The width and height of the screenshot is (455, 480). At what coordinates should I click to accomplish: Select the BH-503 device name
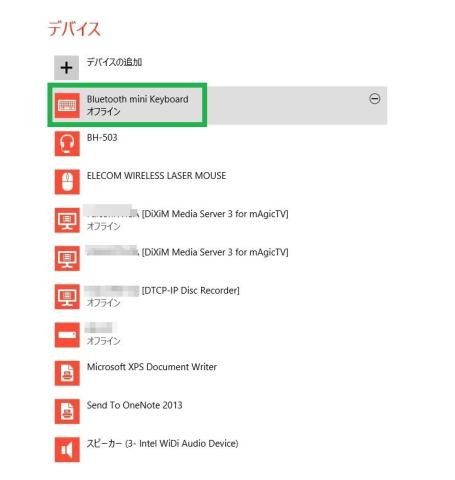[102, 137]
